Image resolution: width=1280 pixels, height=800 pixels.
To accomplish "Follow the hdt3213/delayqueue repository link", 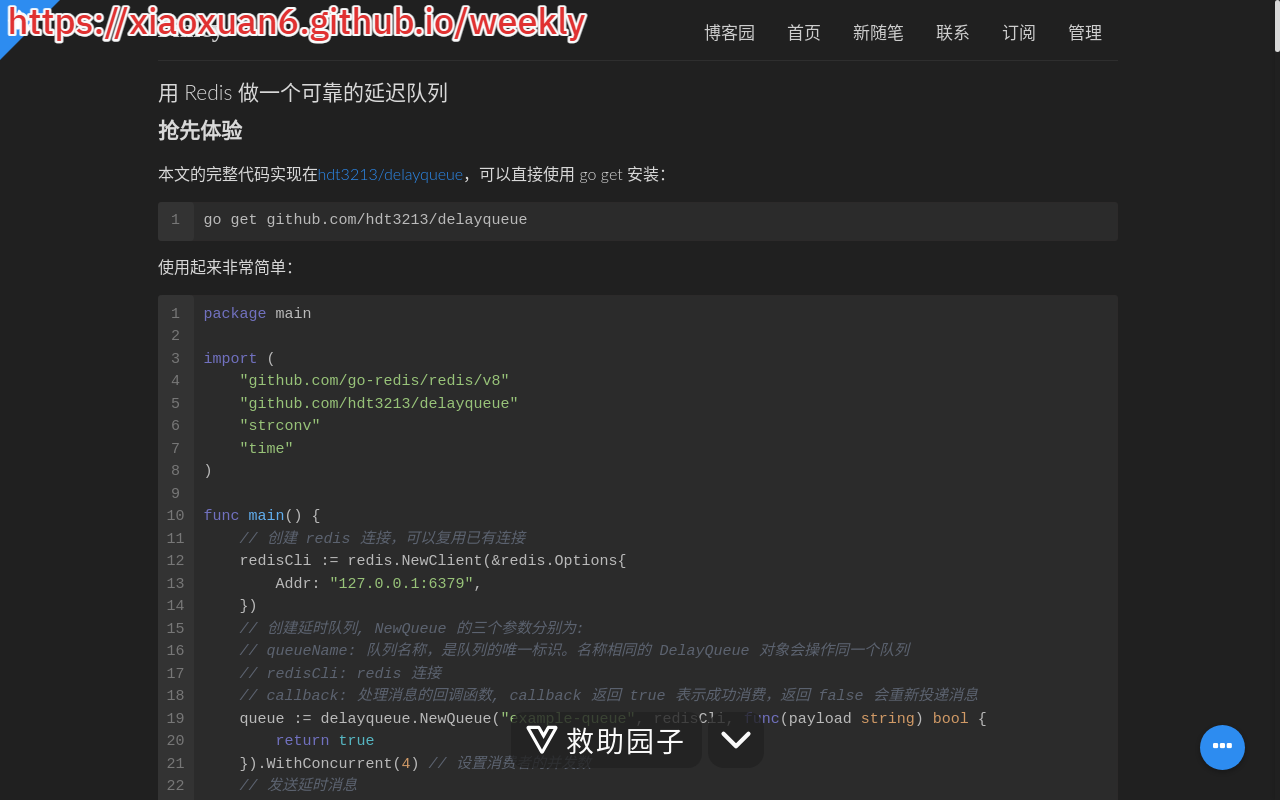I will (390, 174).
